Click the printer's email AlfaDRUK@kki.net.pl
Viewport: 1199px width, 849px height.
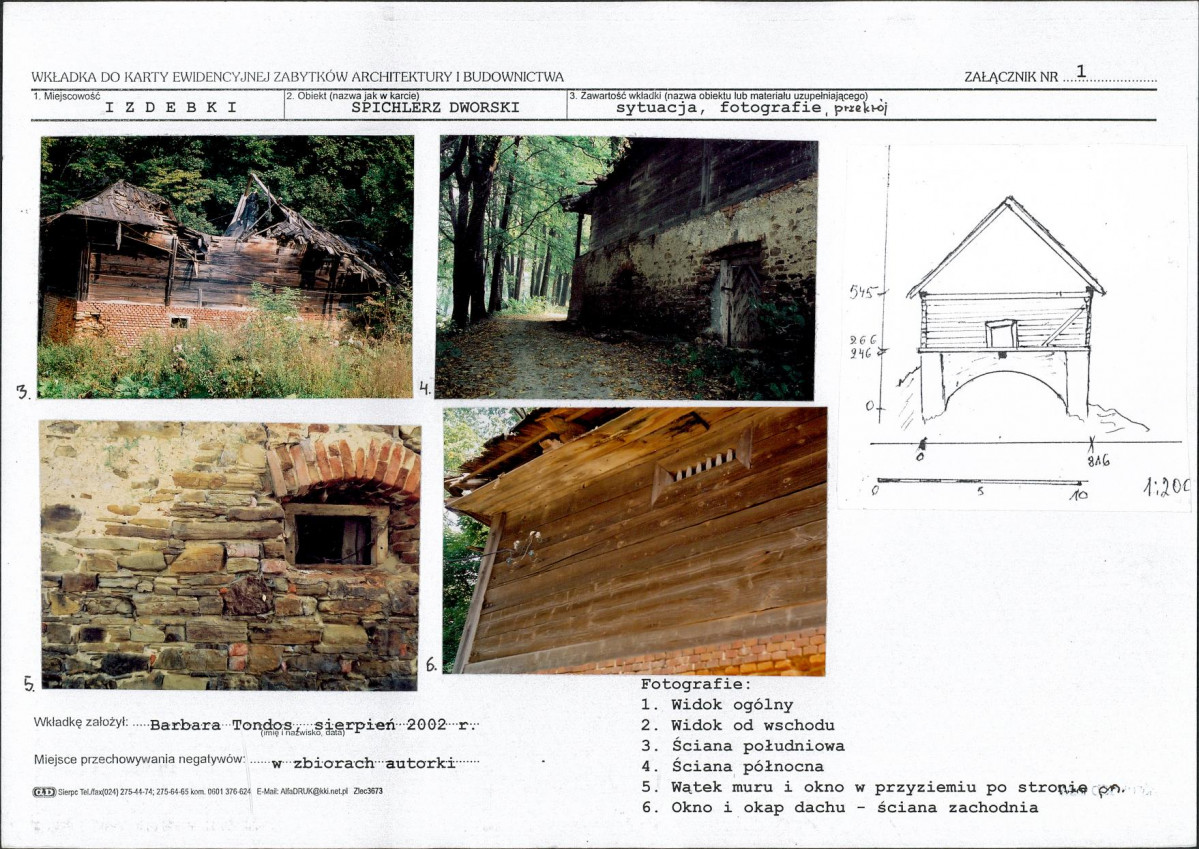click(x=302, y=792)
